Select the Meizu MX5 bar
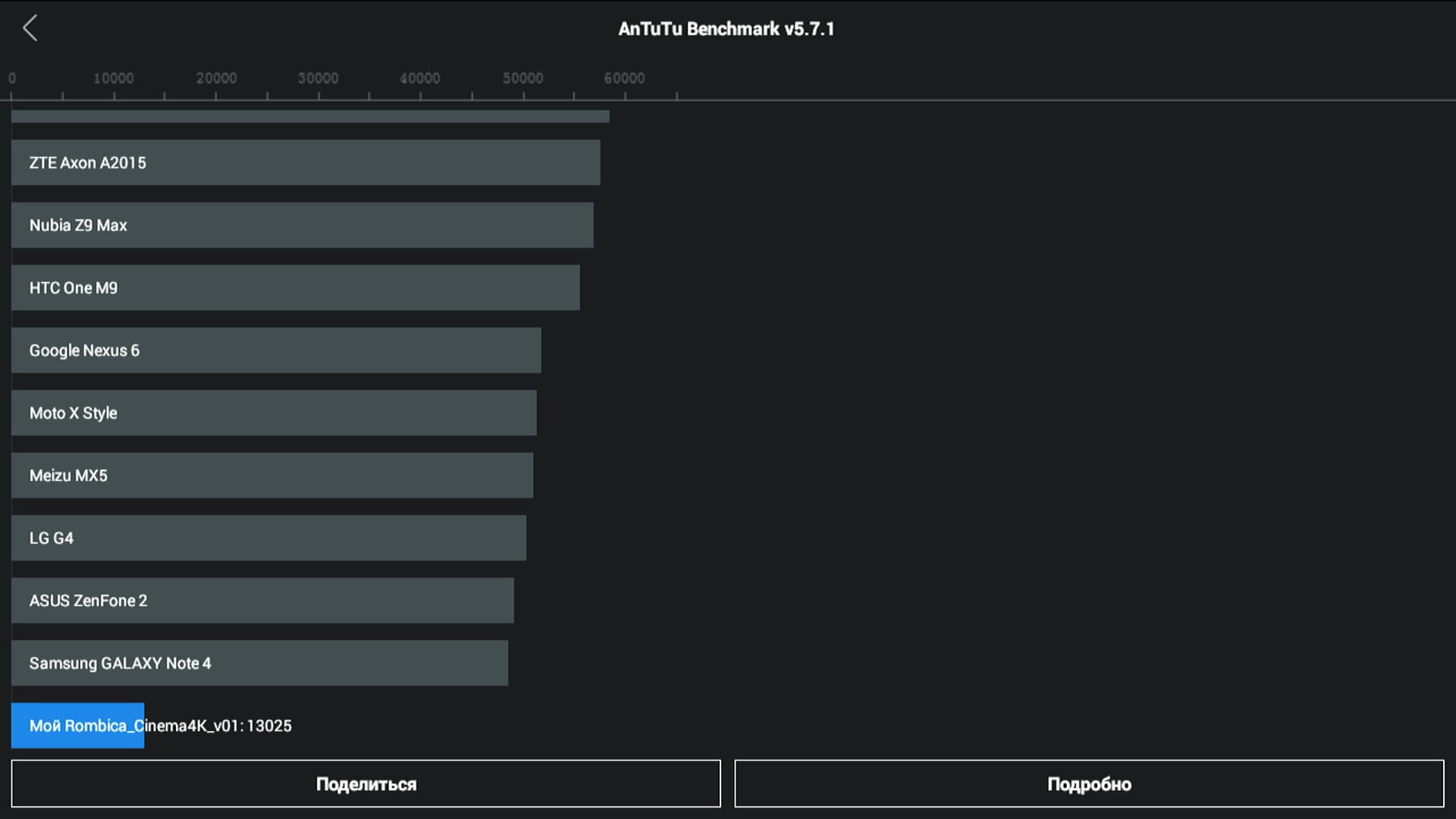This screenshot has height=819, width=1456. tap(271, 475)
